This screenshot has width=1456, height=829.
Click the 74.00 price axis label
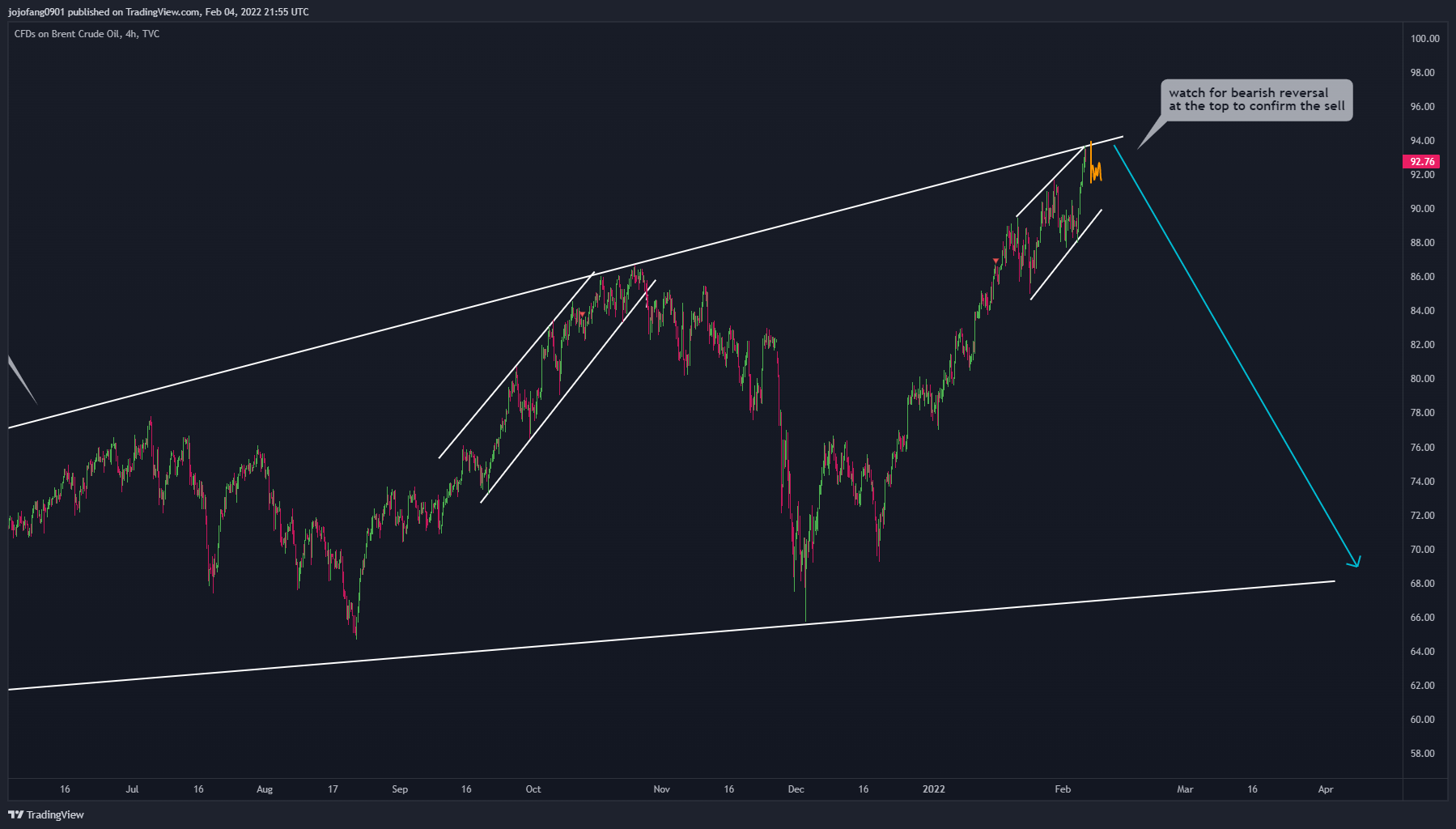coord(1422,482)
